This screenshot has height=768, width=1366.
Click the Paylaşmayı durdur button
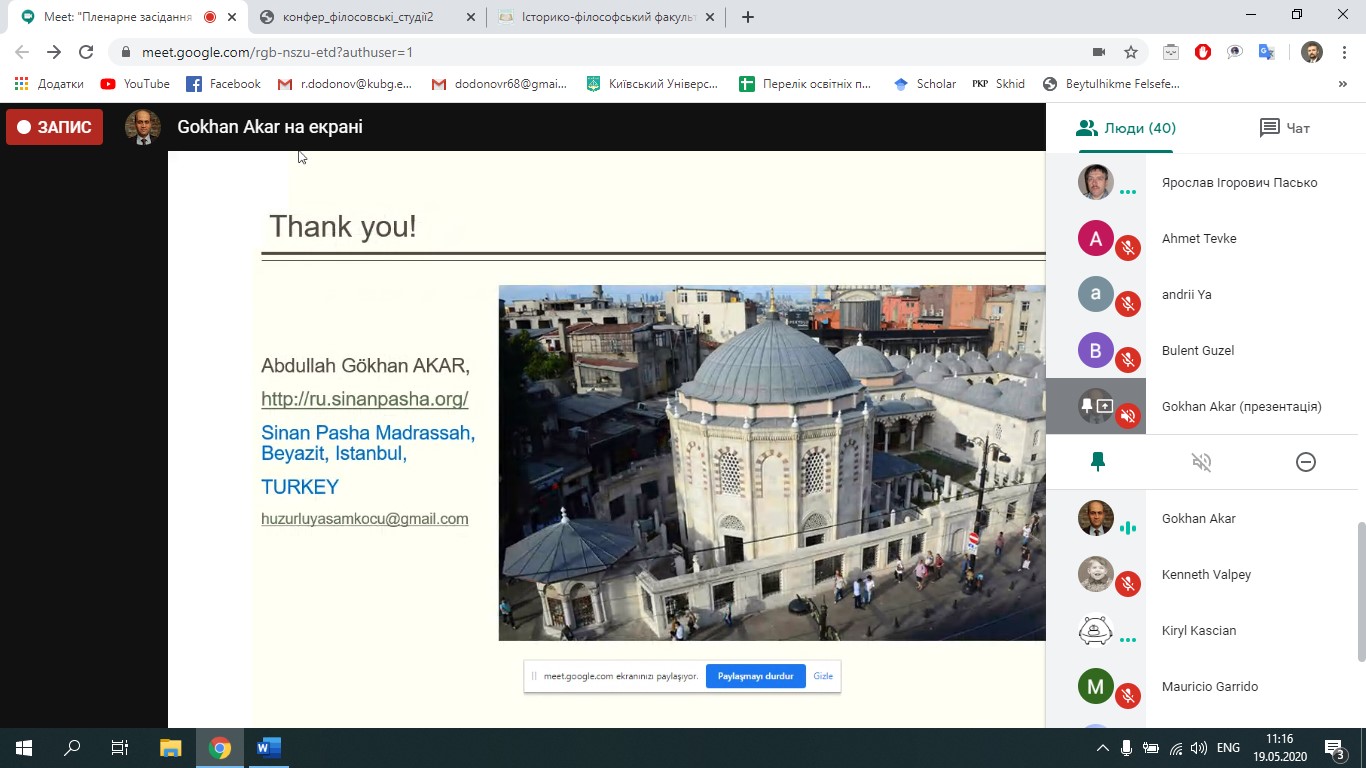(755, 676)
